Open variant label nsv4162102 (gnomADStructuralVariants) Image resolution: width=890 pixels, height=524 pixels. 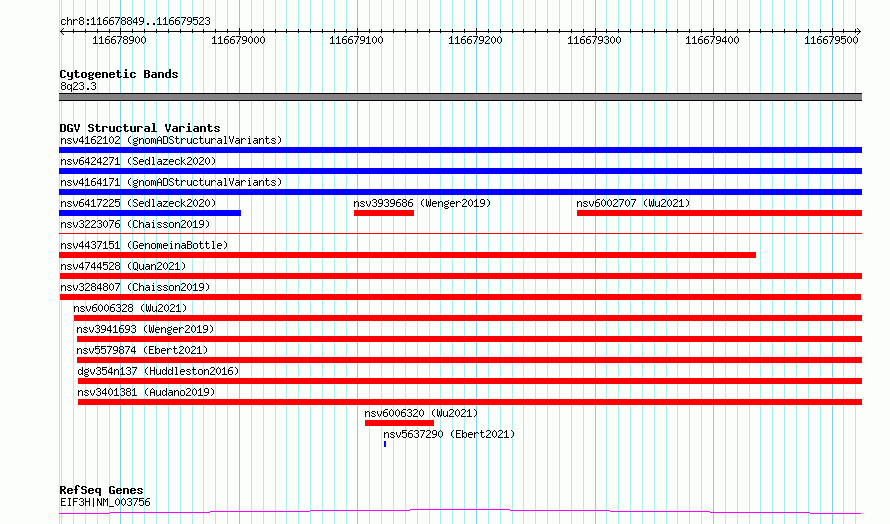click(x=171, y=140)
